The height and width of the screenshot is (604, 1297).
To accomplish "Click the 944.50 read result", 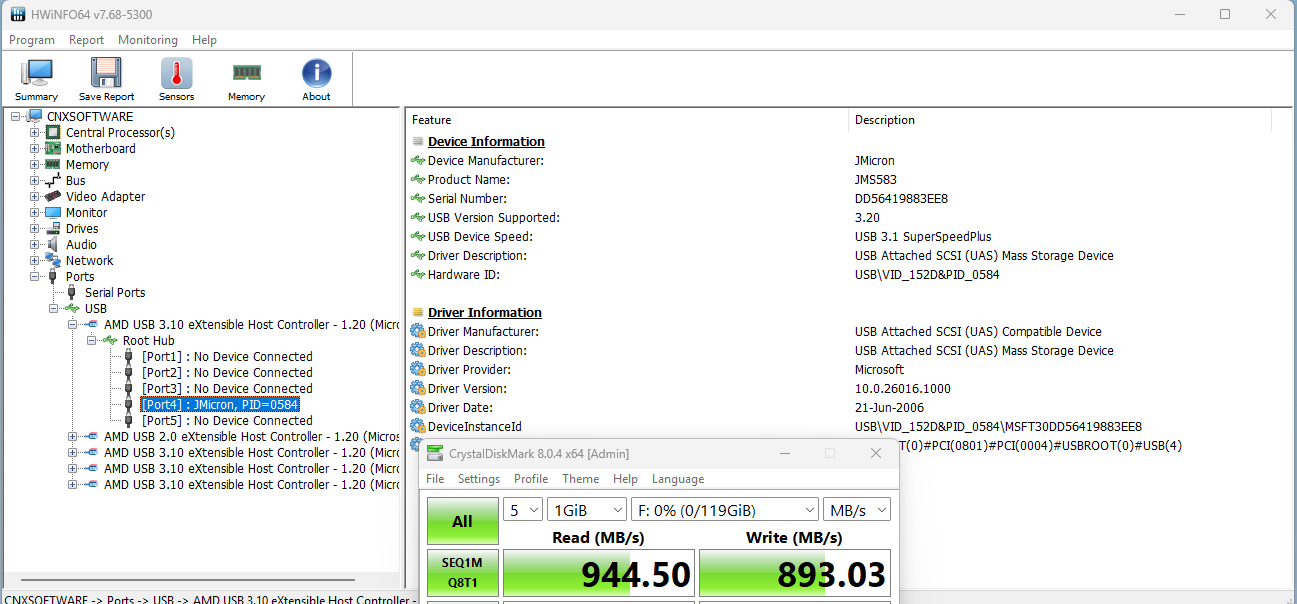I will click(598, 574).
